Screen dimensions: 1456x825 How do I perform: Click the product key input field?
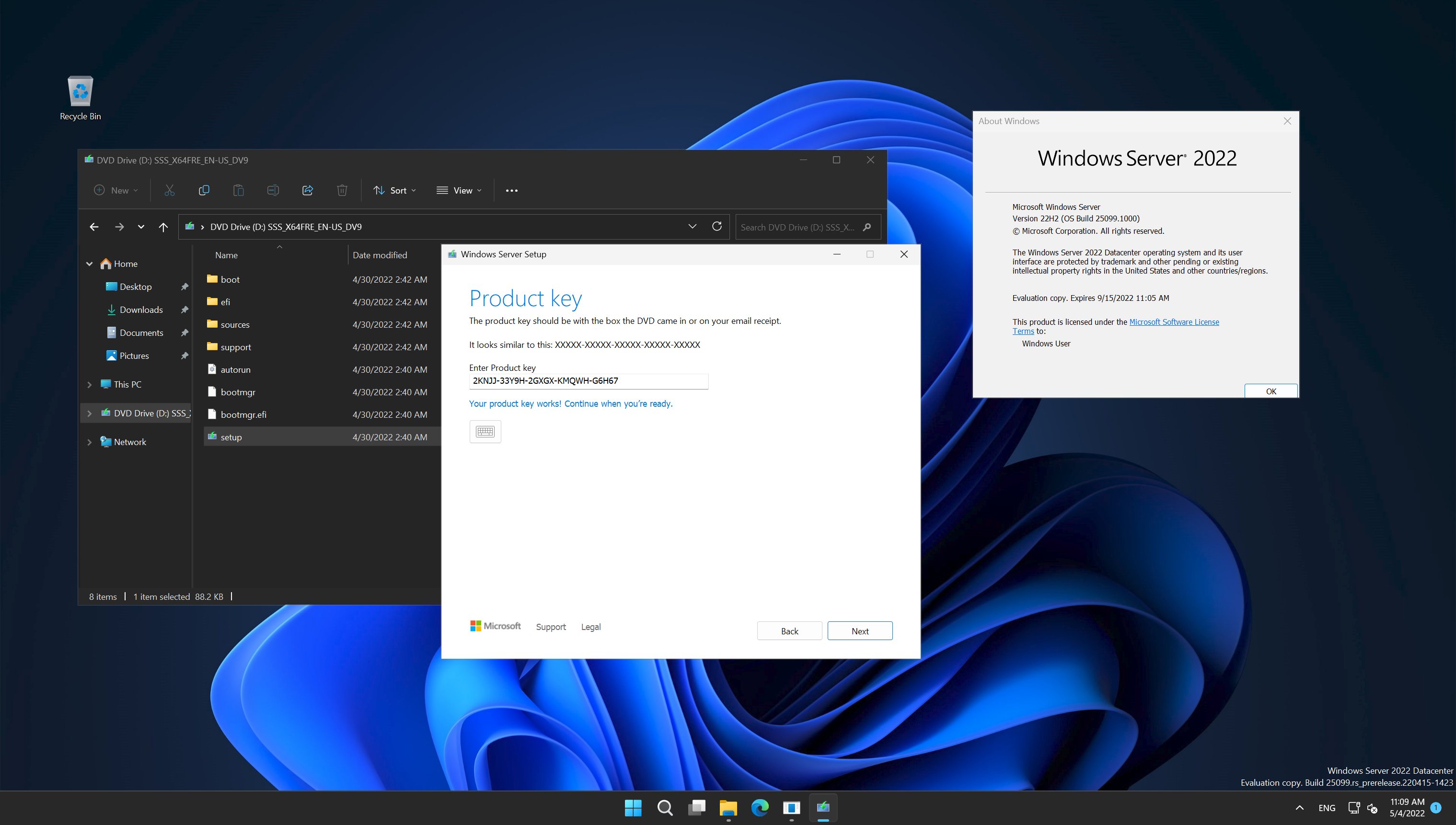(588, 381)
